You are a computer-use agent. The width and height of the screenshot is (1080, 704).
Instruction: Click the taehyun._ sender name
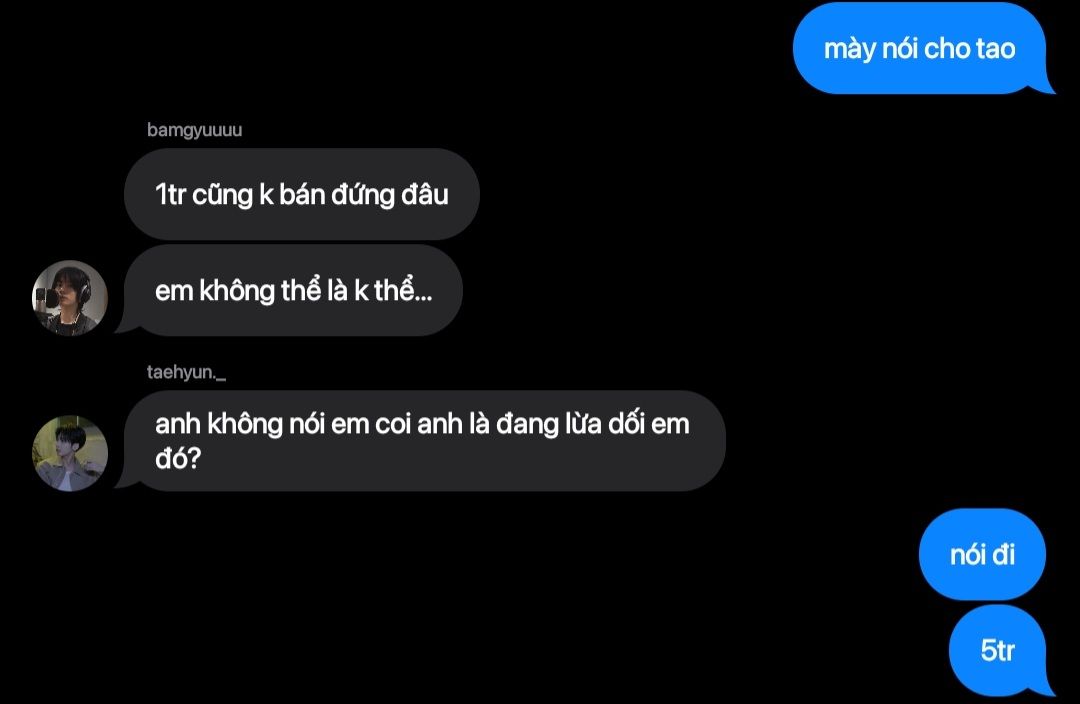pos(186,372)
